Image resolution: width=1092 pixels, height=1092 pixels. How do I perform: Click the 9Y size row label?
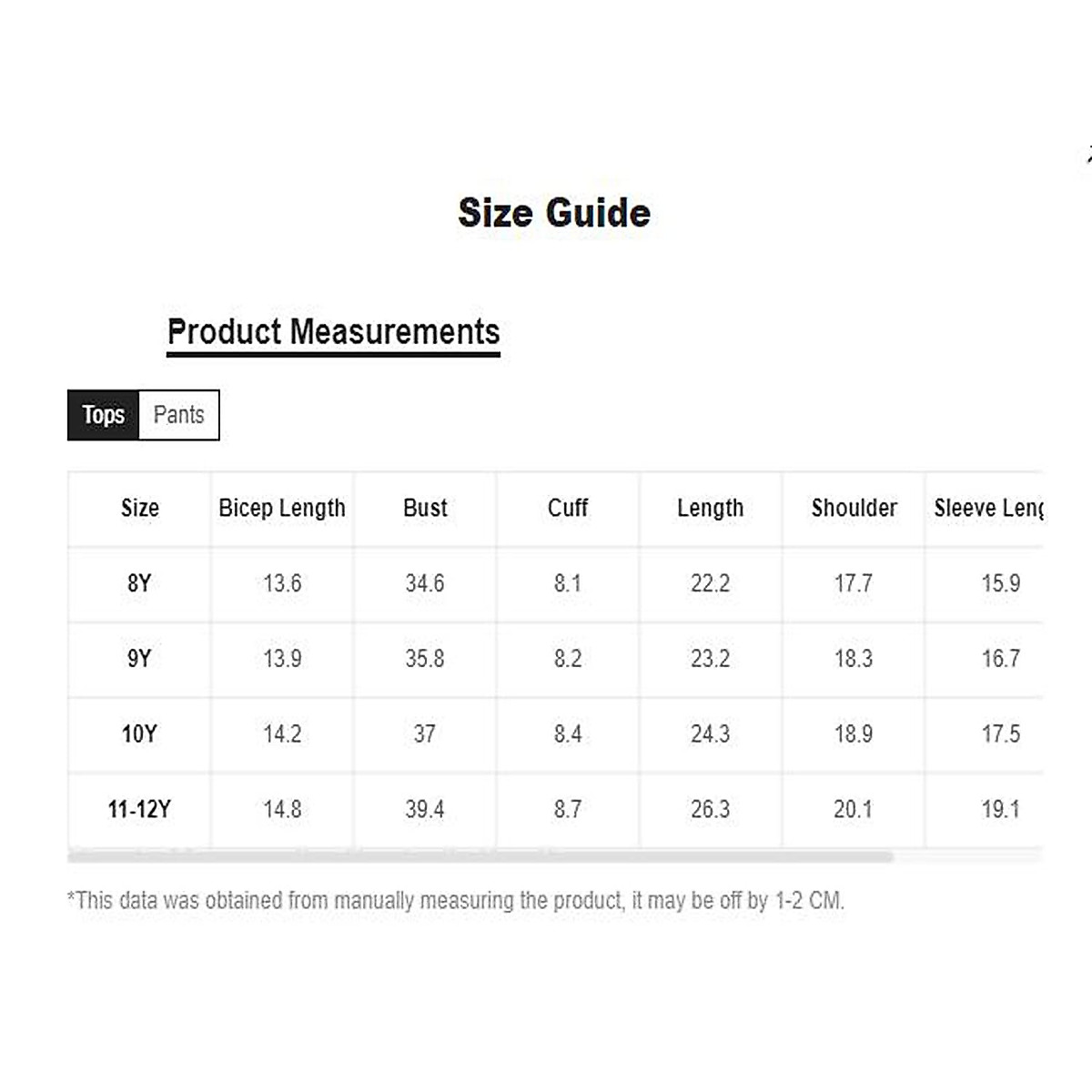tap(139, 659)
